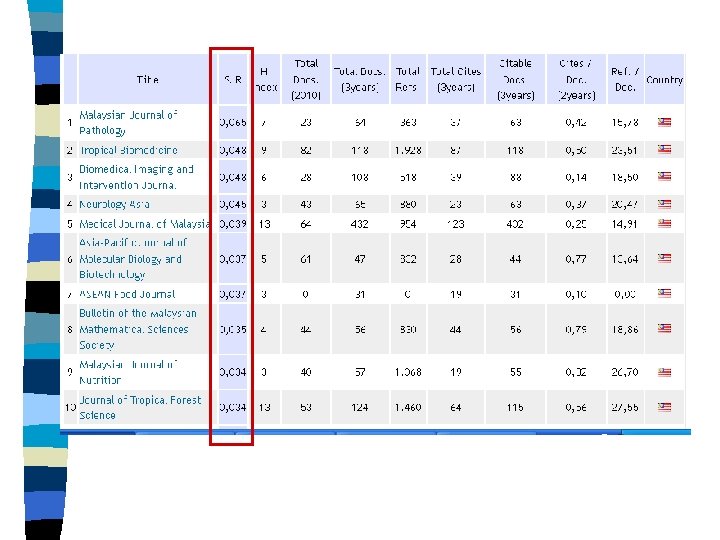Open the Malaysian Journal of Pathology link
720x540 pixels.
[x=128, y=123]
